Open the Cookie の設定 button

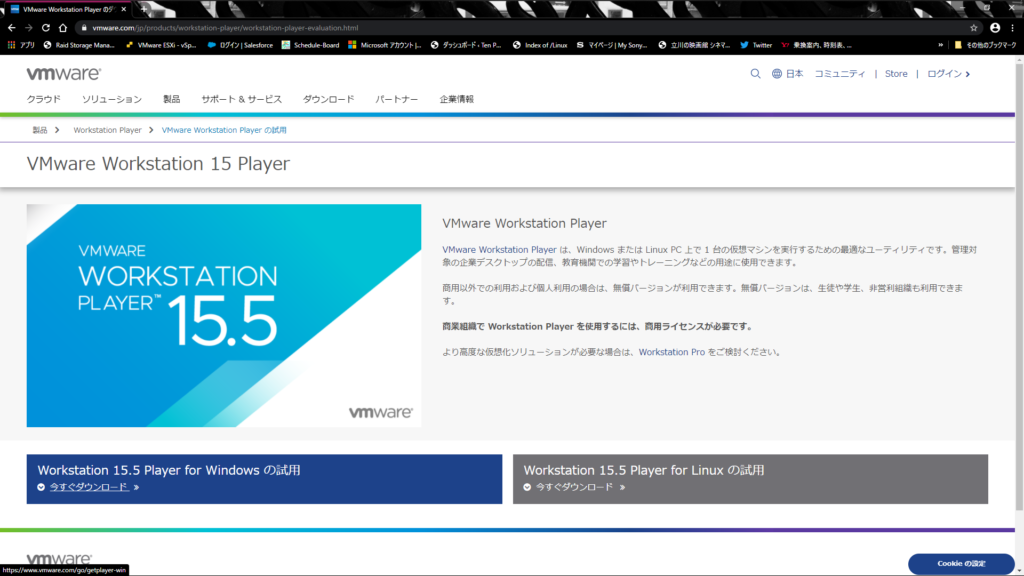[x=961, y=563]
